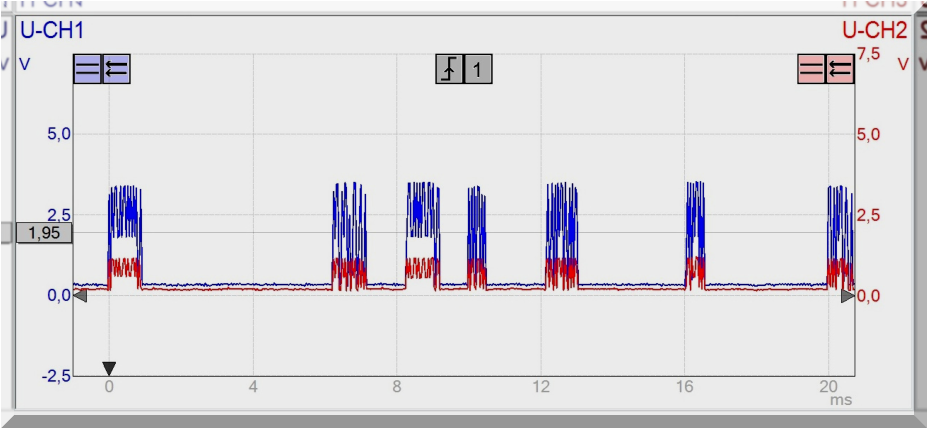Click the 1,95 trigger level marker
928x429 pixels.
click(41, 232)
